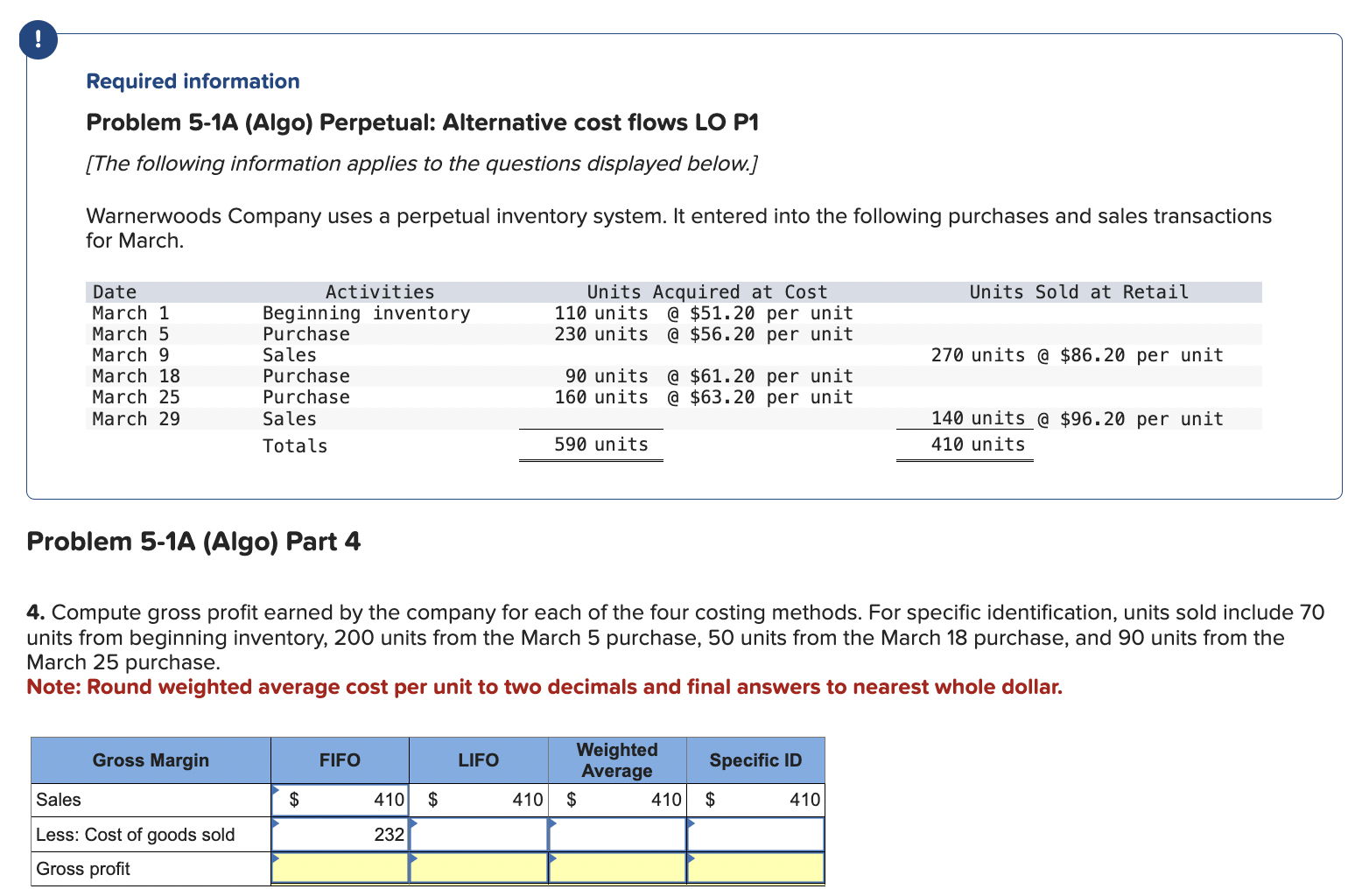Click the blue marker on FIFO Sales cell
Screen dimensions: 1362x896
[x=277, y=790]
